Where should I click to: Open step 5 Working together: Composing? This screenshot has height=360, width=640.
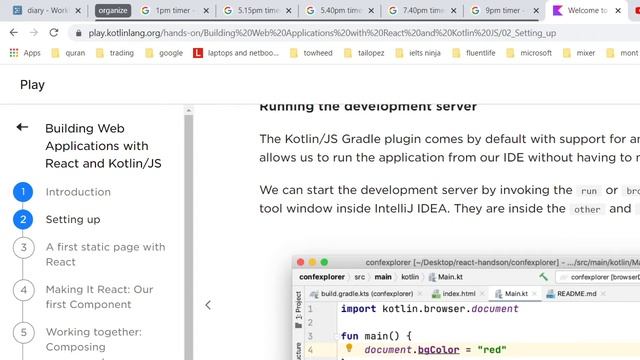[x=93, y=339]
